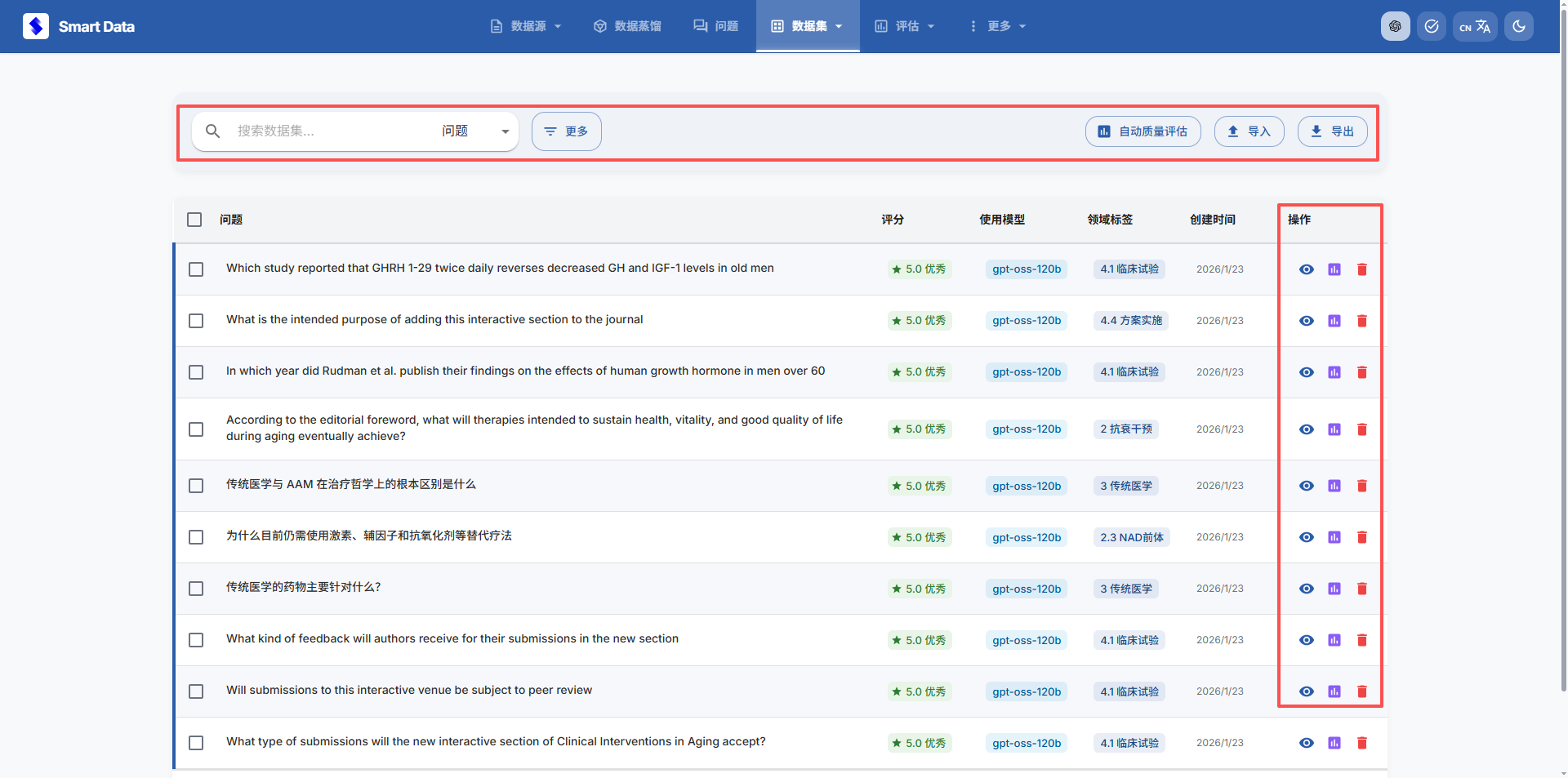Click the 自动质量评估 button
Viewport: 1568px width, 778px height.
click(1143, 131)
